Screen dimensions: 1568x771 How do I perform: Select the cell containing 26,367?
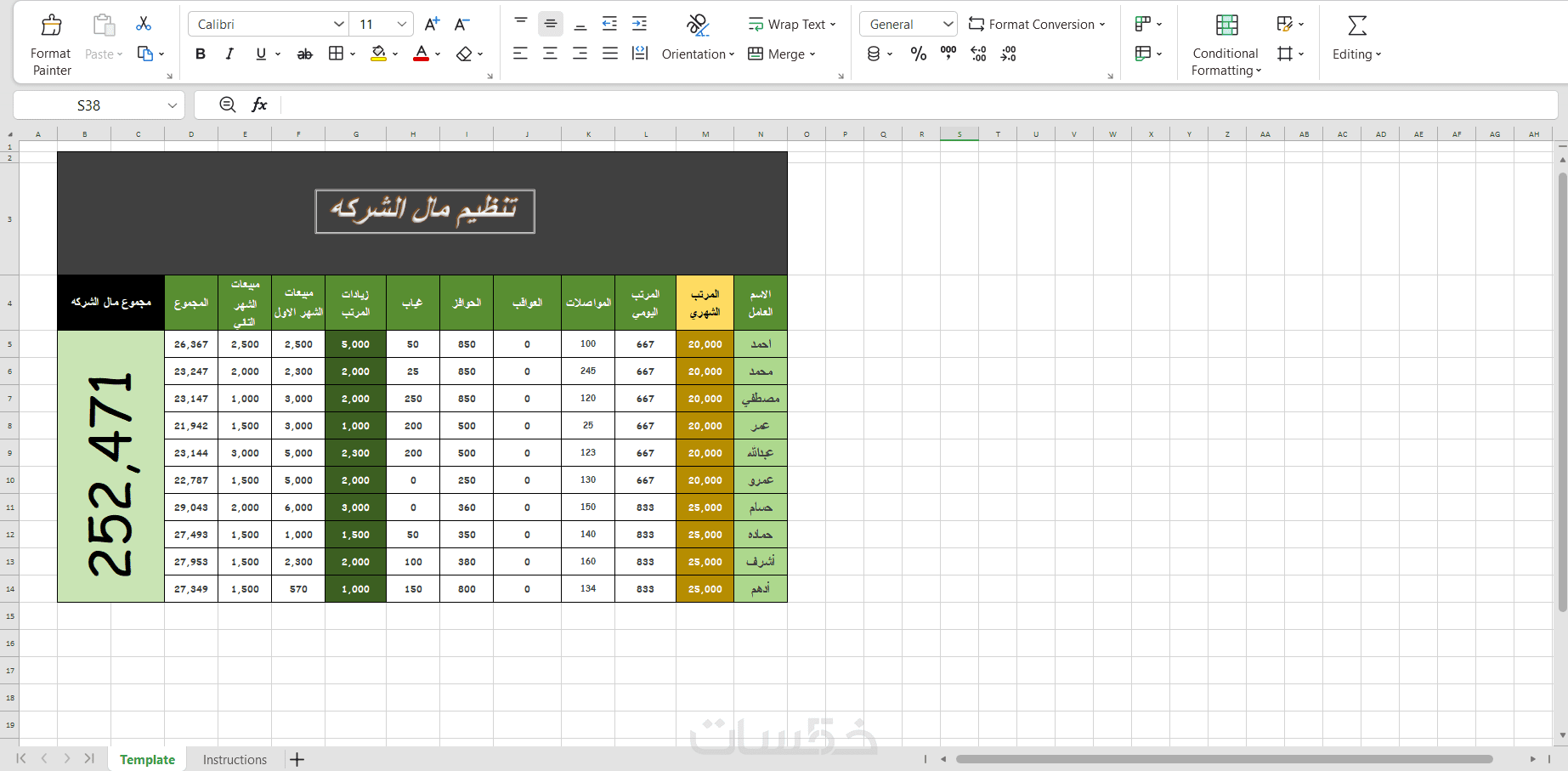(191, 344)
